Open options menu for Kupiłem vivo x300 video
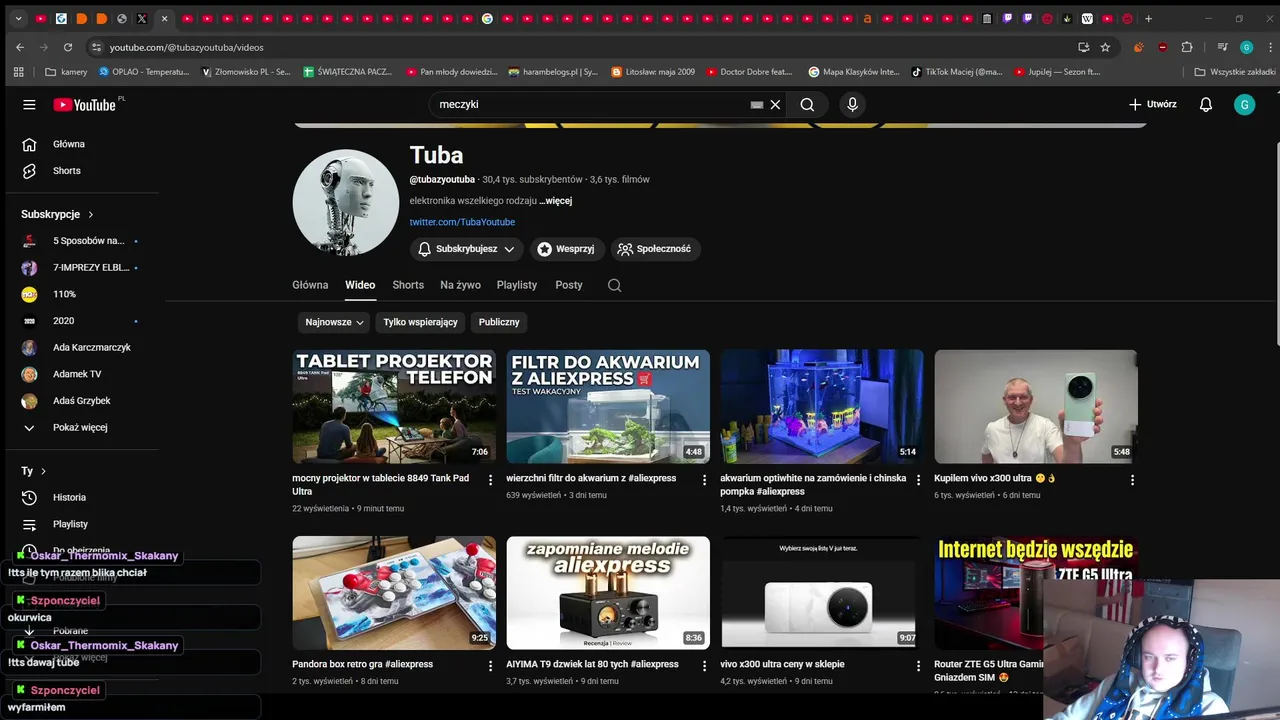The width and height of the screenshot is (1280, 720). click(x=1132, y=480)
